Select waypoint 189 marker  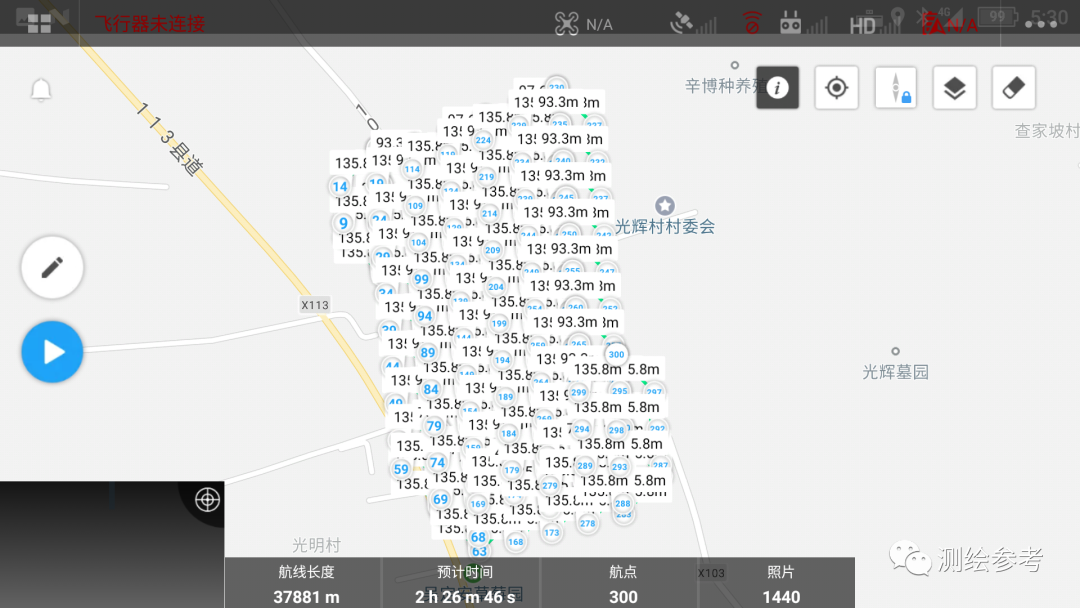click(506, 397)
